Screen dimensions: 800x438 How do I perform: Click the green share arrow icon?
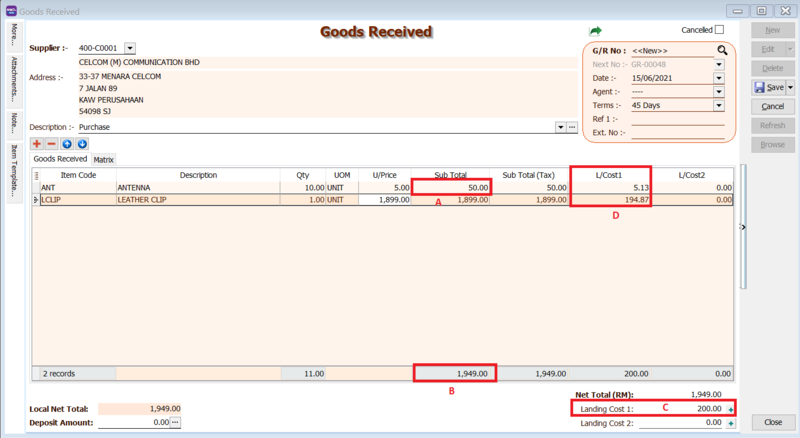(596, 32)
